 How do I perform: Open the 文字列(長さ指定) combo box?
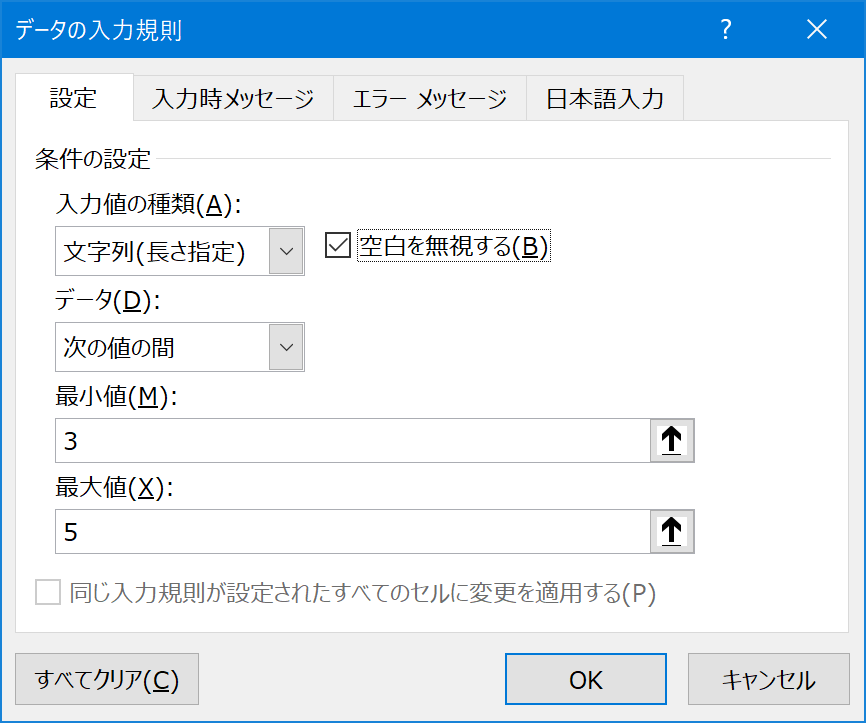[x=179, y=251]
